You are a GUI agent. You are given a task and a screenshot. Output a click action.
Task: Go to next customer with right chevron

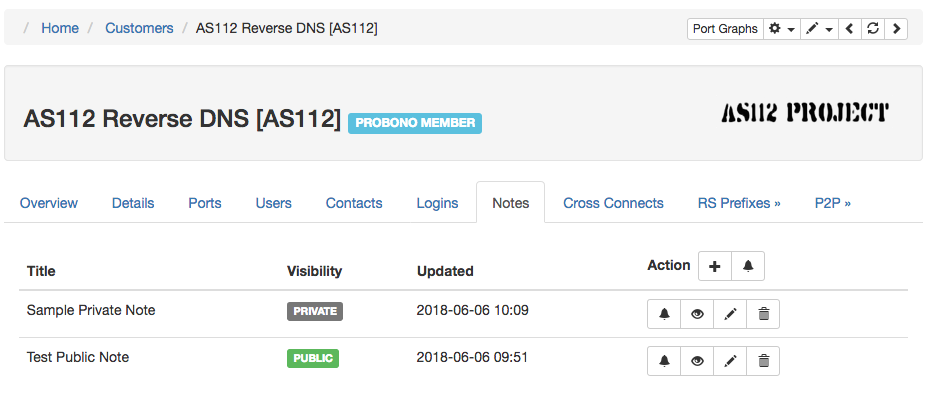[x=896, y=28]
